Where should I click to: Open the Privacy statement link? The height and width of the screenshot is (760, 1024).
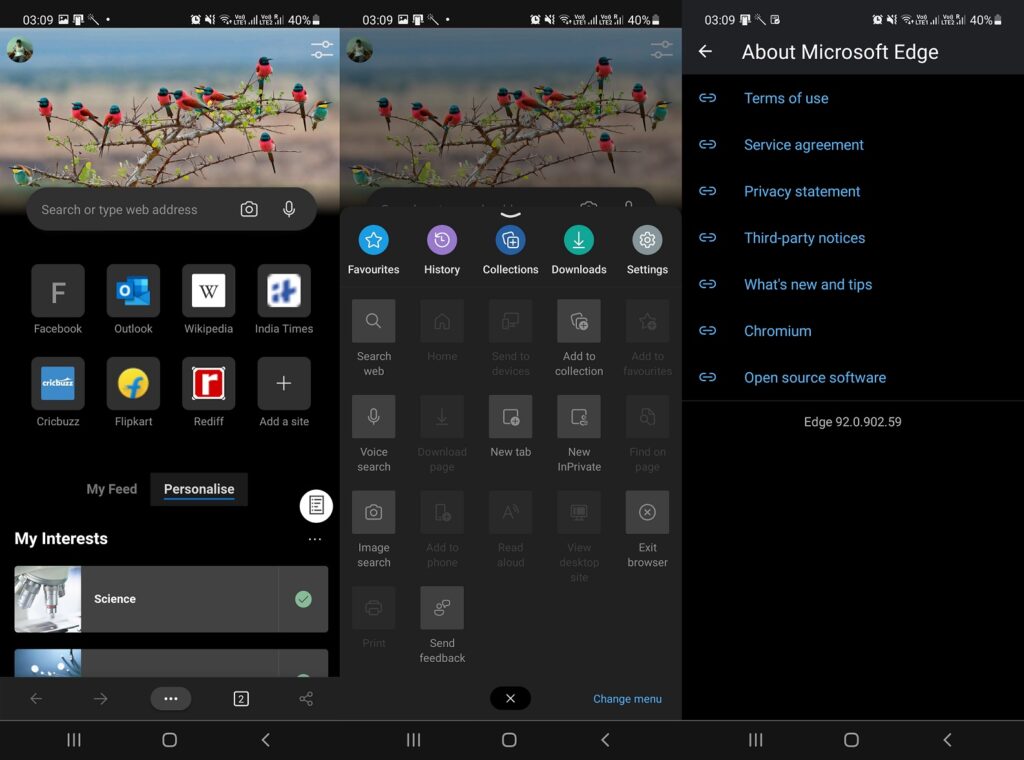[804, 191]
